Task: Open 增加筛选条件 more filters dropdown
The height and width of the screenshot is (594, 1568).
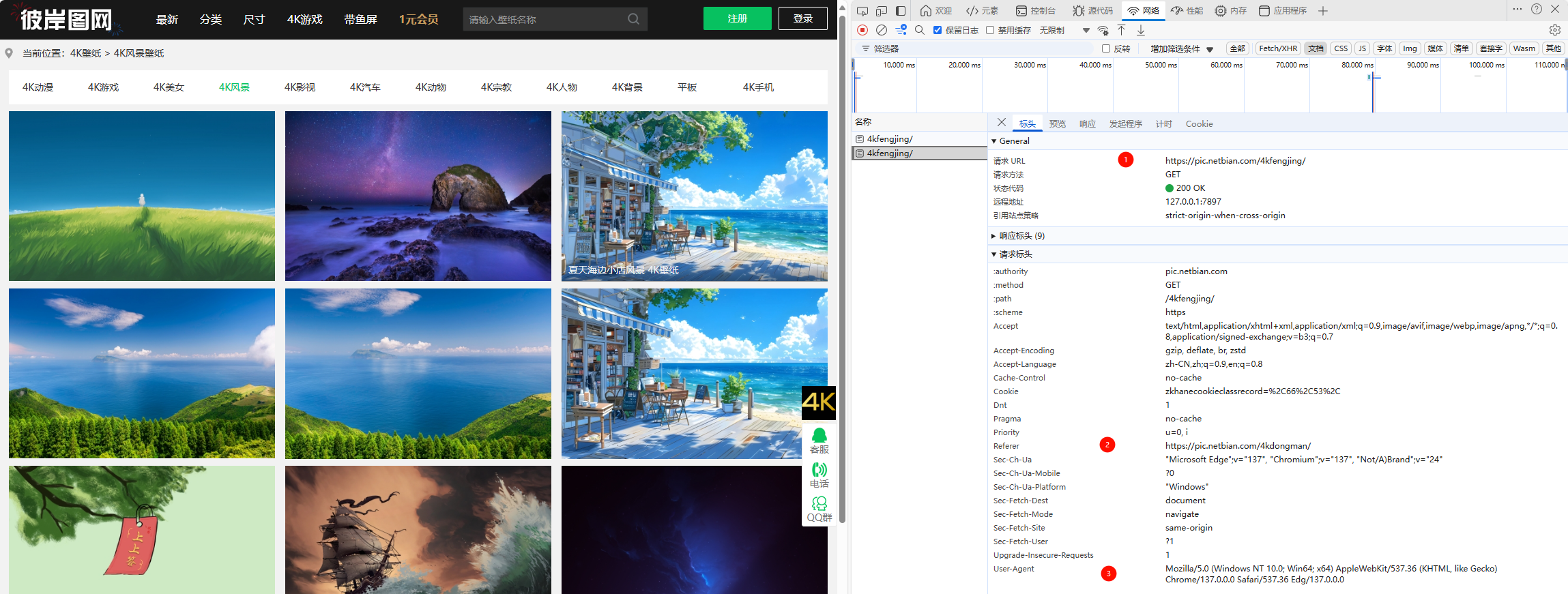Action: pyautogui.click(x=1182, y=48)
